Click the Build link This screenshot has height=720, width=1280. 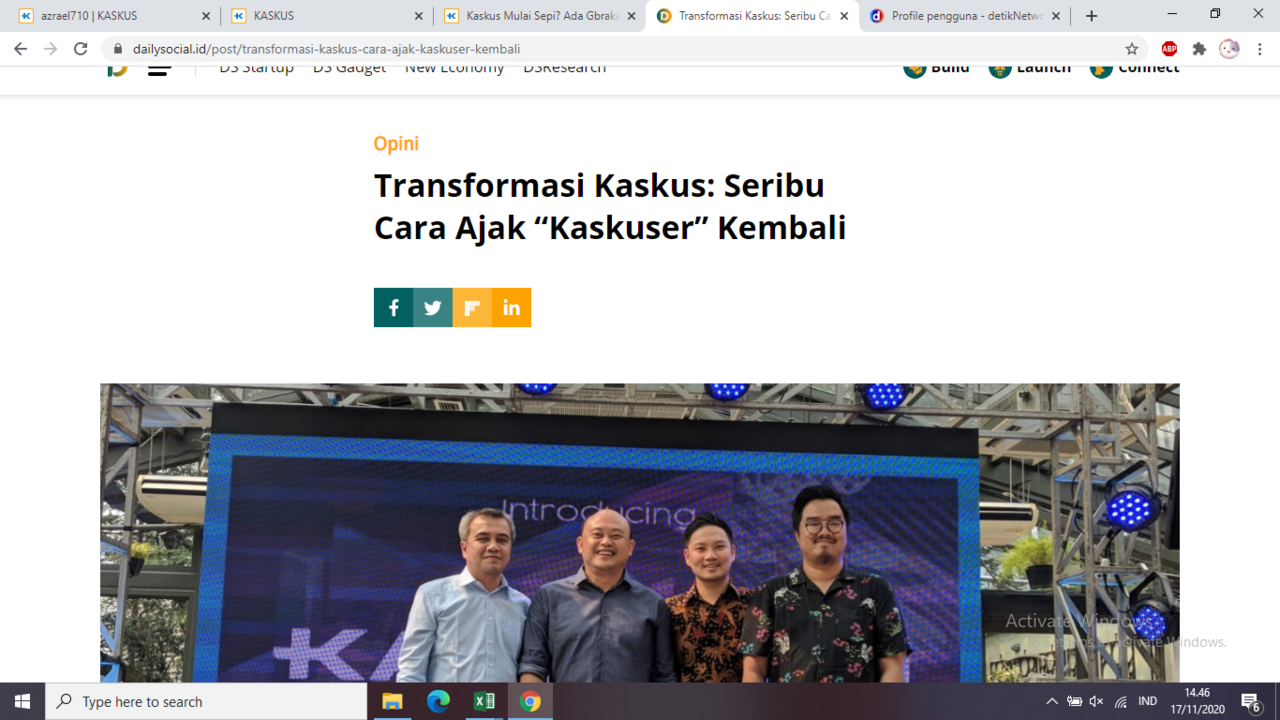(x=937, y=69)
